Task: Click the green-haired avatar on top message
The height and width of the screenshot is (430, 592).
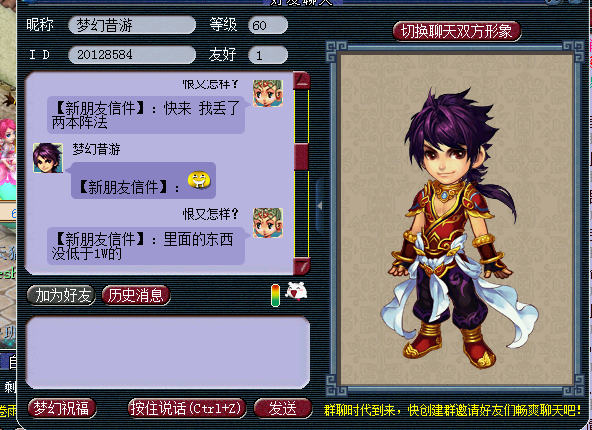Action: 268,93
